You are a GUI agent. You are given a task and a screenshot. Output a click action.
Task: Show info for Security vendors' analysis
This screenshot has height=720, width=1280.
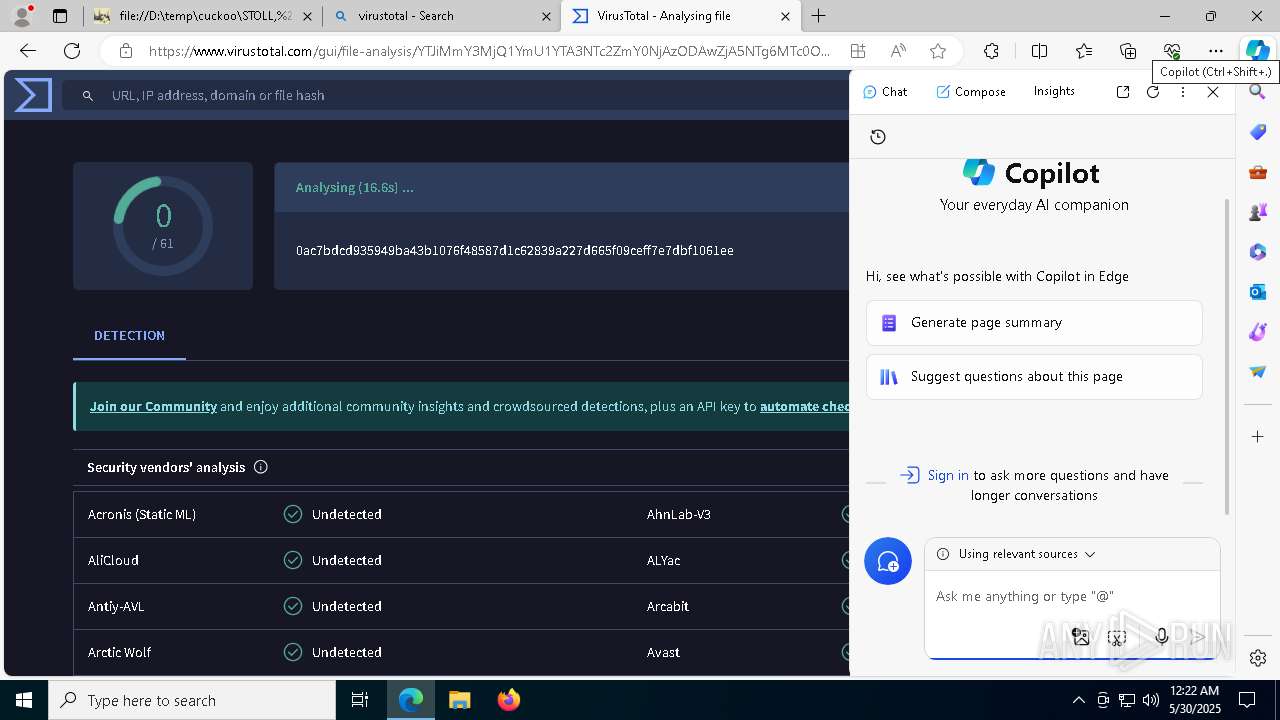[261, 467]
